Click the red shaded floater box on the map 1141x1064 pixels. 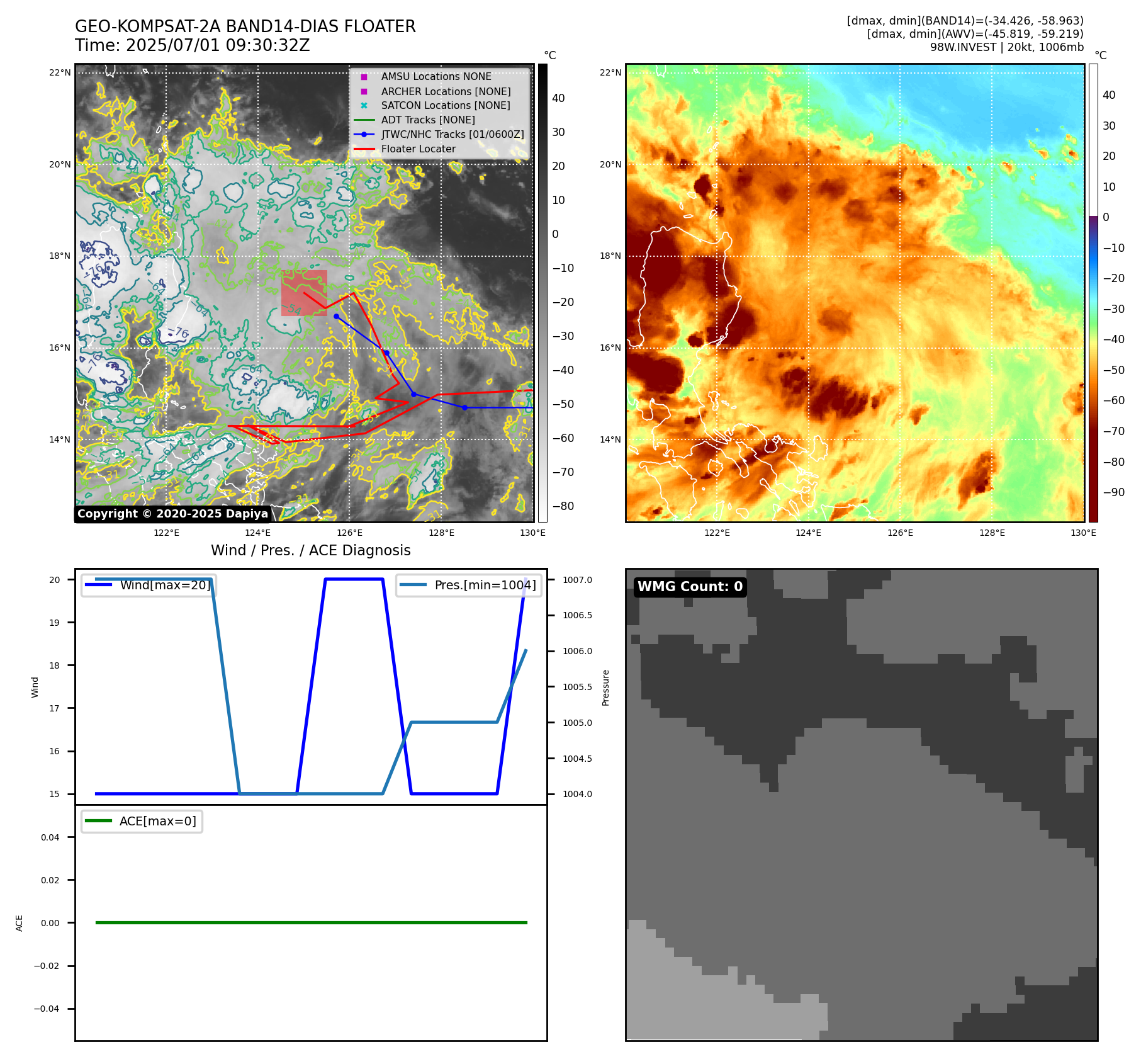pos(304,293)
